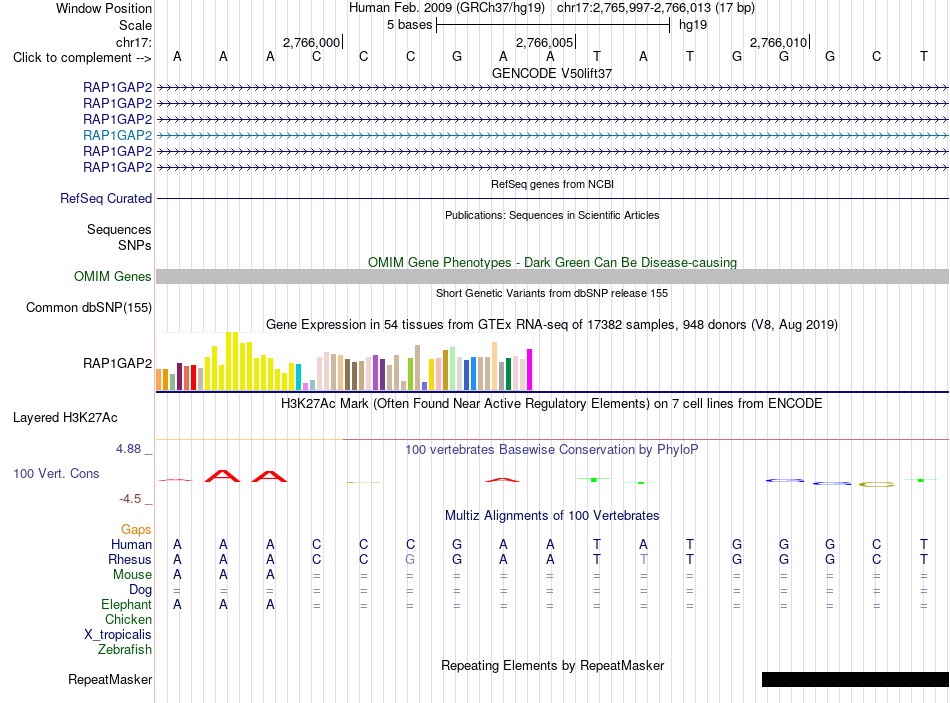
Task: Open 'Multiz Alignments of 100 Vertebrates' title
Action: [552, 516]
